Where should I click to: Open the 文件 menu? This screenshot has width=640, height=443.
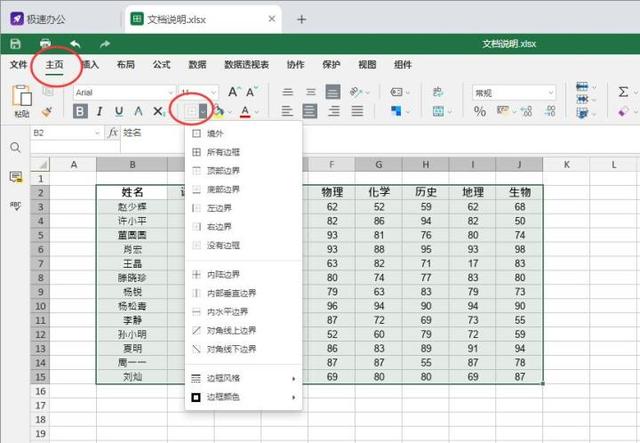(x=18, y=65)
